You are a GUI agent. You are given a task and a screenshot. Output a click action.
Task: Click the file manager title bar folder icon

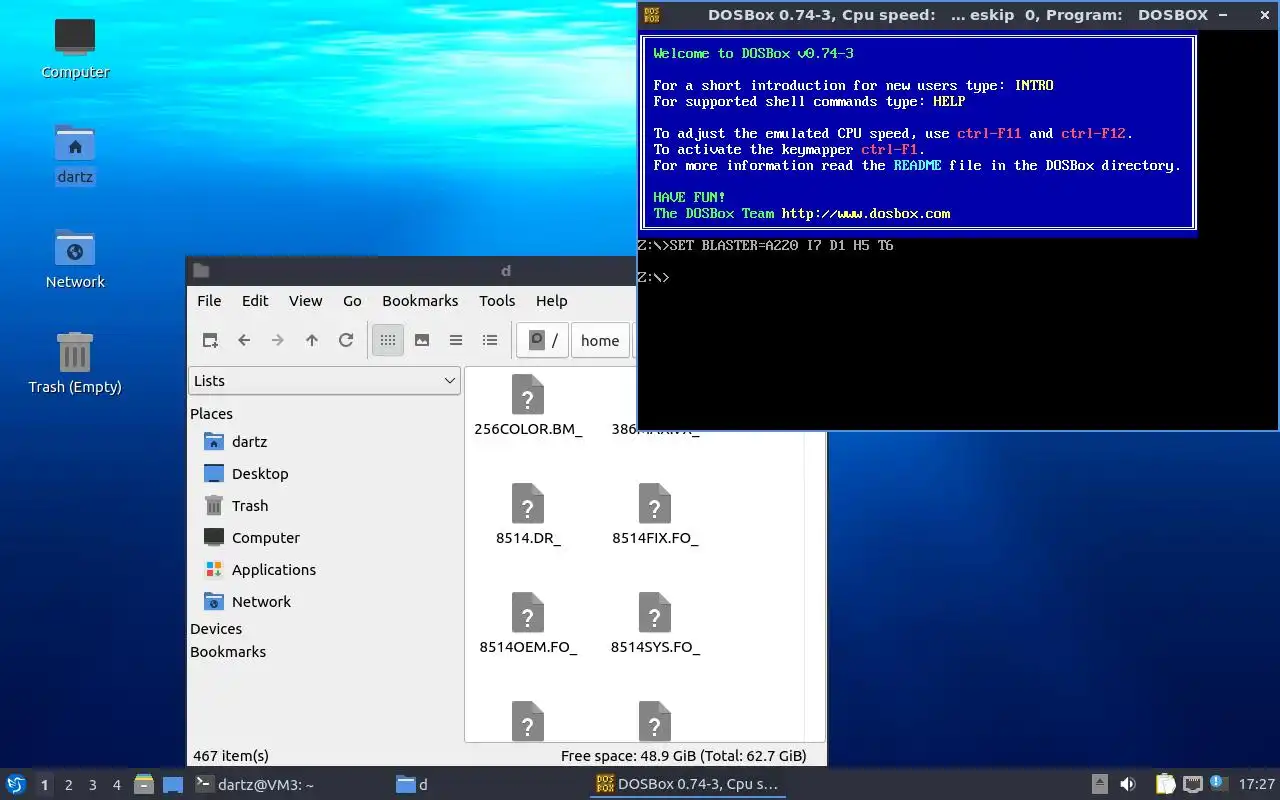click(x=201, y=270)
